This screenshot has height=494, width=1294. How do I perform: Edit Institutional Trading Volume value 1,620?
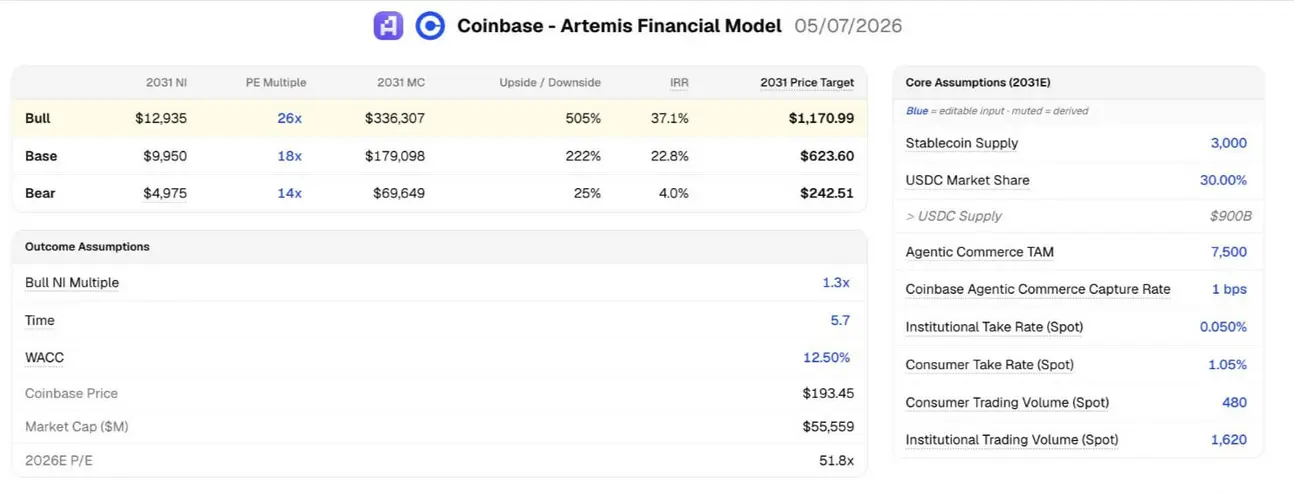[1230, 439]
